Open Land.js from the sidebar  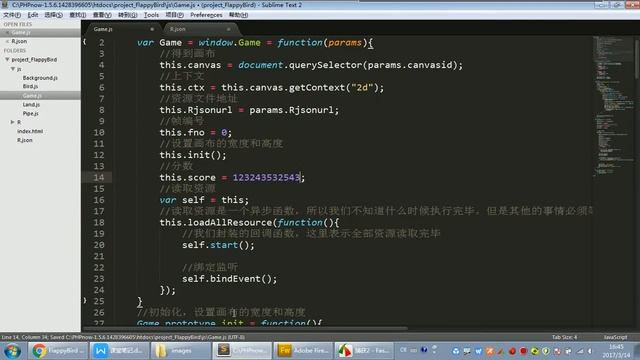tap(31, 104)
